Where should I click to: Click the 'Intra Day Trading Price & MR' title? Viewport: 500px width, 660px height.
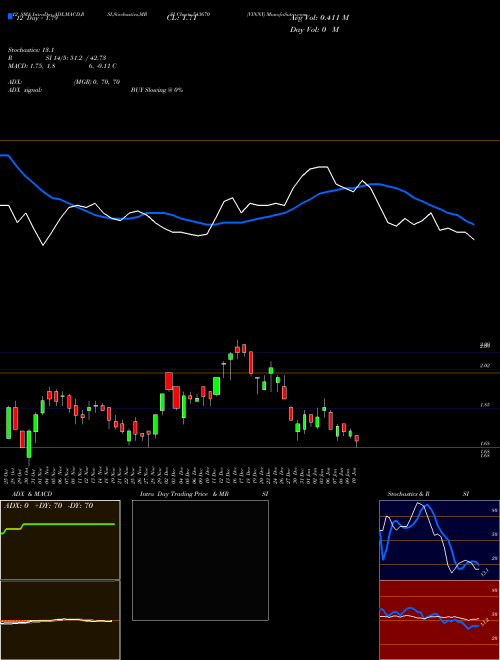tap(184, 494)
